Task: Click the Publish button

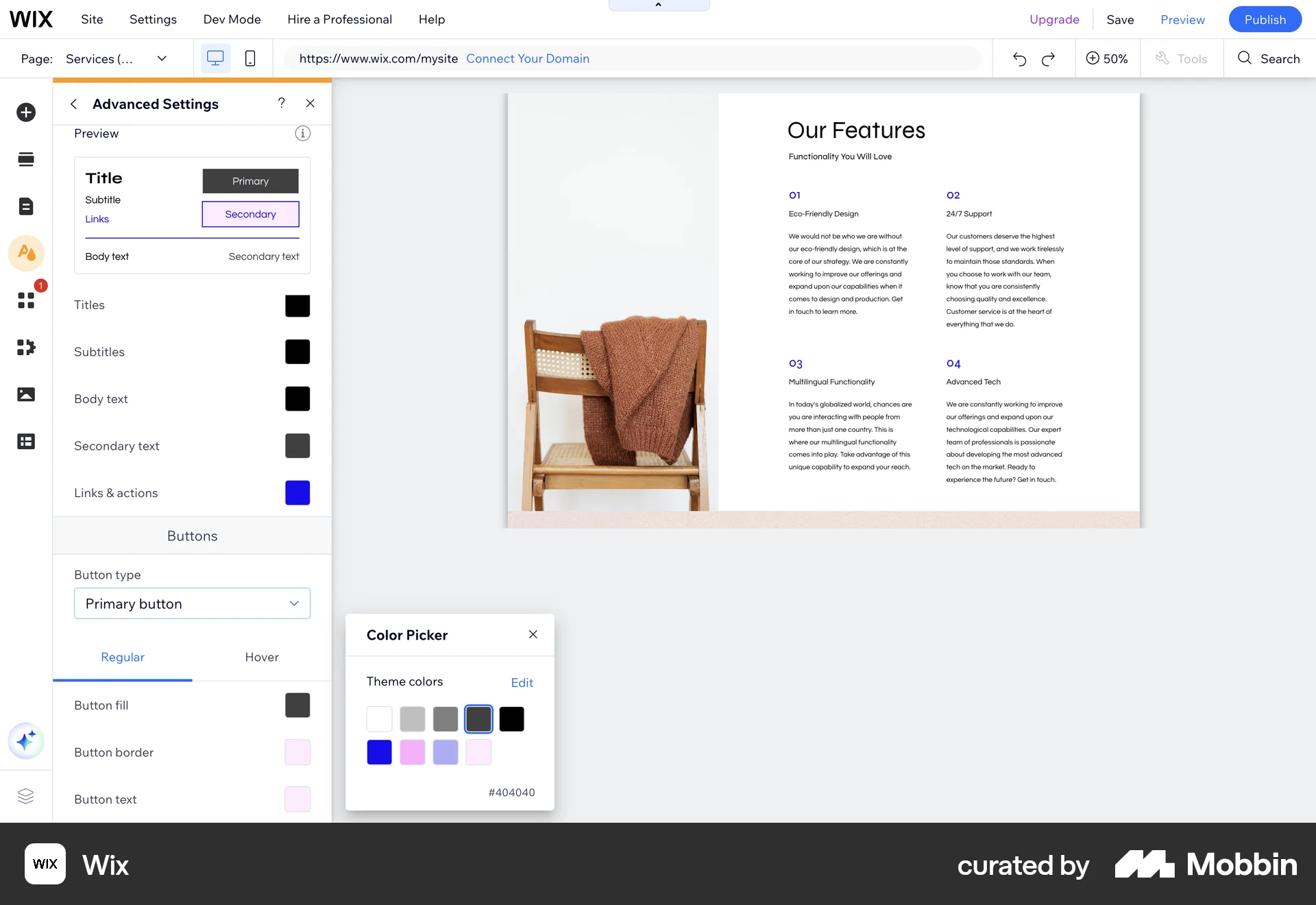Action: point(1265,19)
